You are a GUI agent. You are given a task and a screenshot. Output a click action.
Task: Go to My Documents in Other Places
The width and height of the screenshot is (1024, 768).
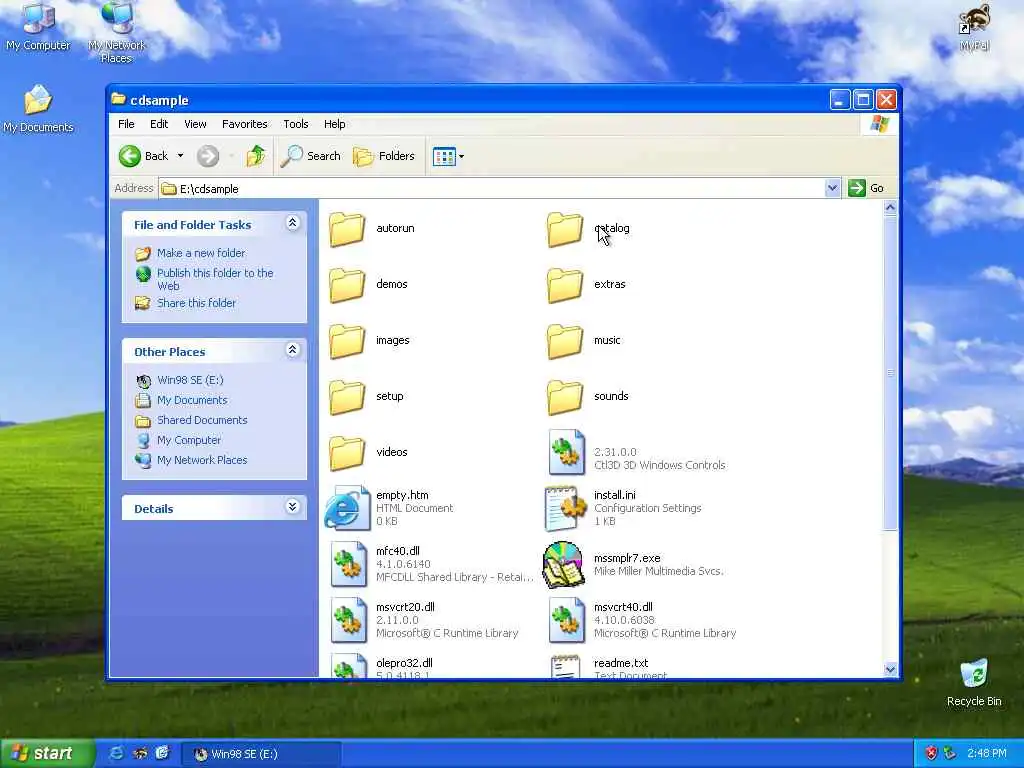[x=192, y=400]
